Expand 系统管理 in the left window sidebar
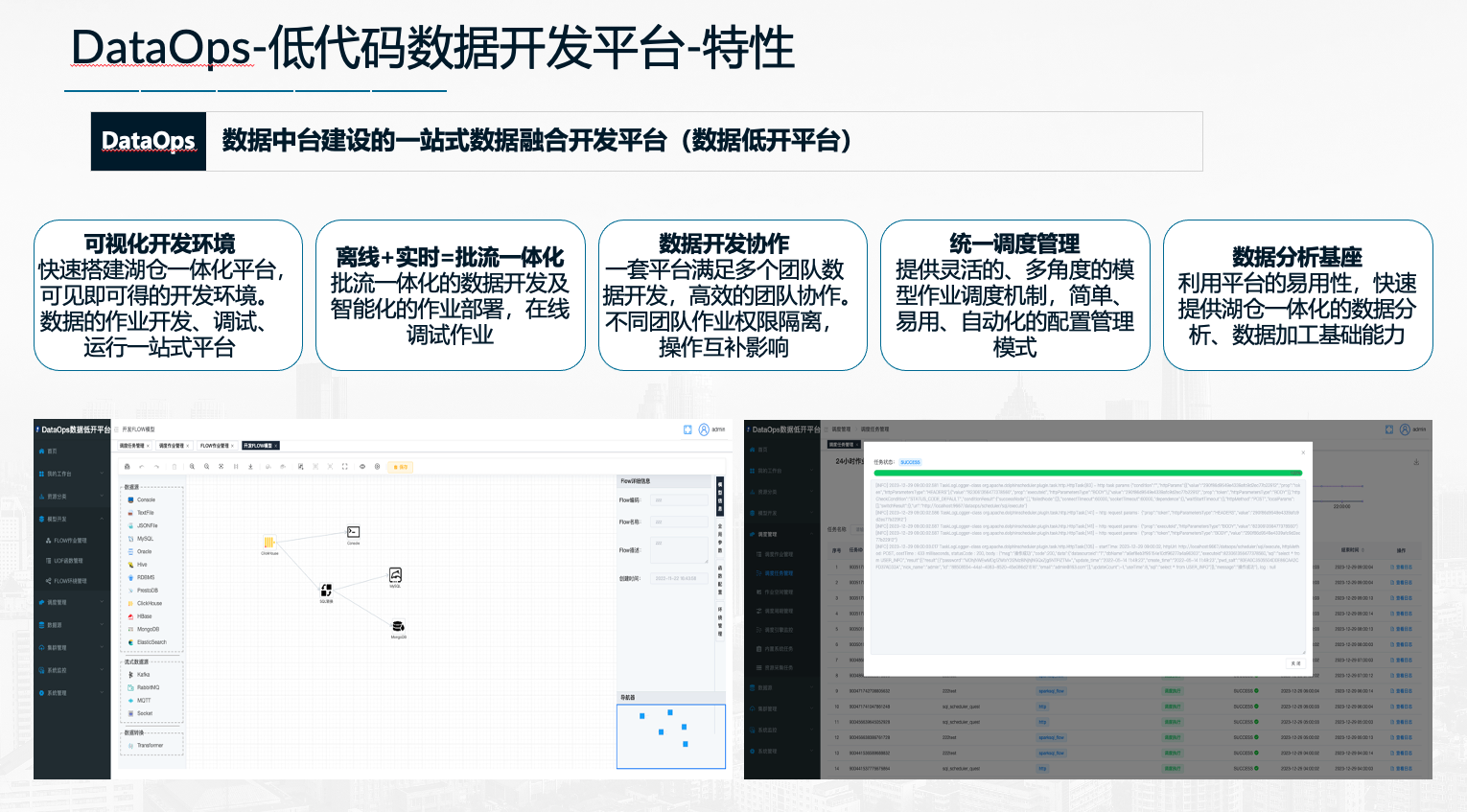 [x=72, y=693]
